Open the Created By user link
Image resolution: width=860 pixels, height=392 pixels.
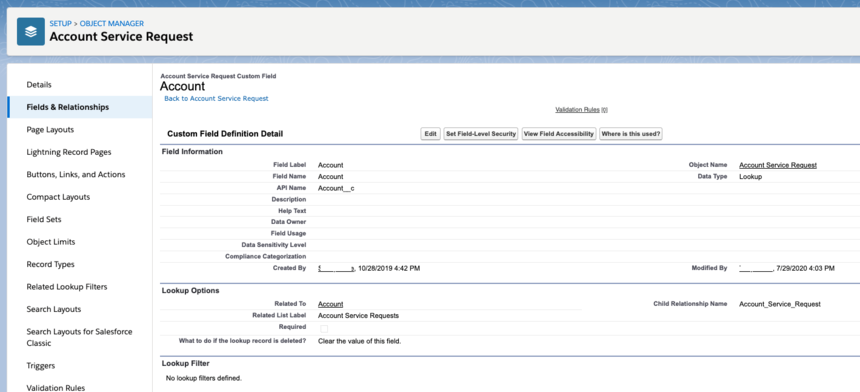(337, 269)
